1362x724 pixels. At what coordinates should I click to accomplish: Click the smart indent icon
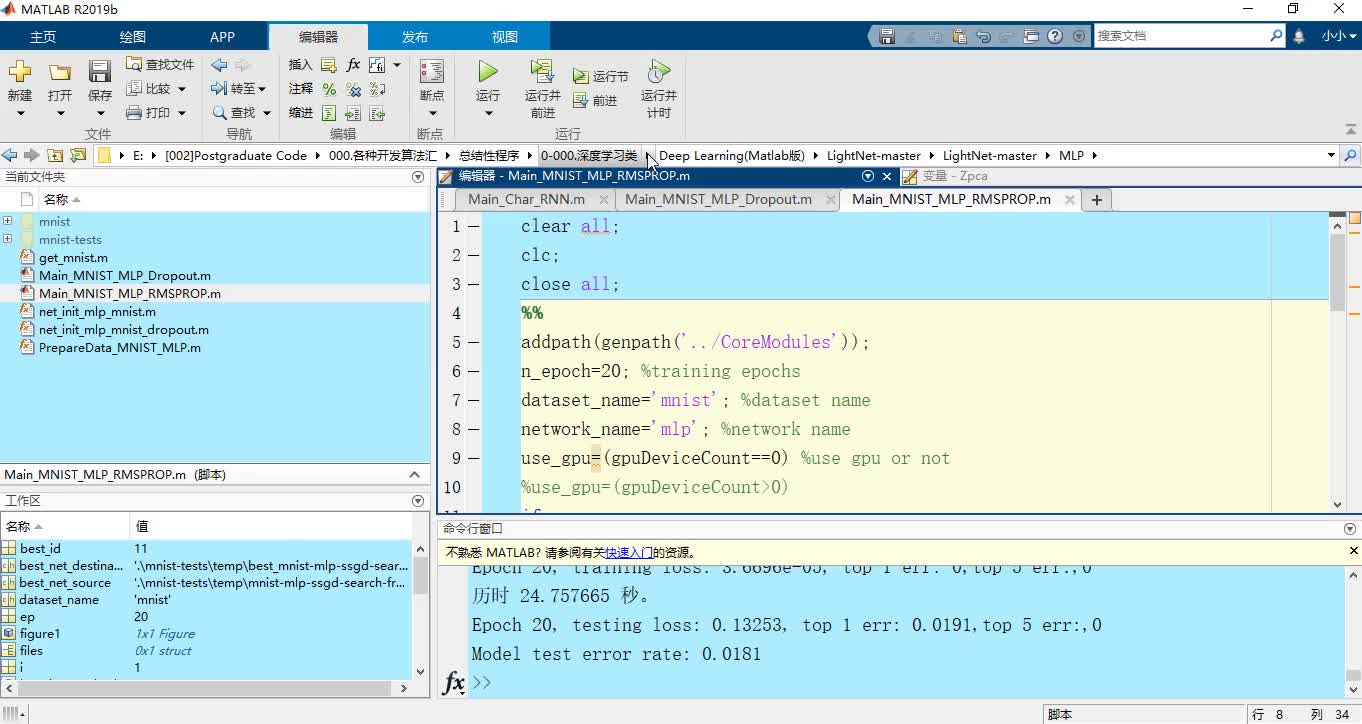pyautogui.click(x=328, y=113)
